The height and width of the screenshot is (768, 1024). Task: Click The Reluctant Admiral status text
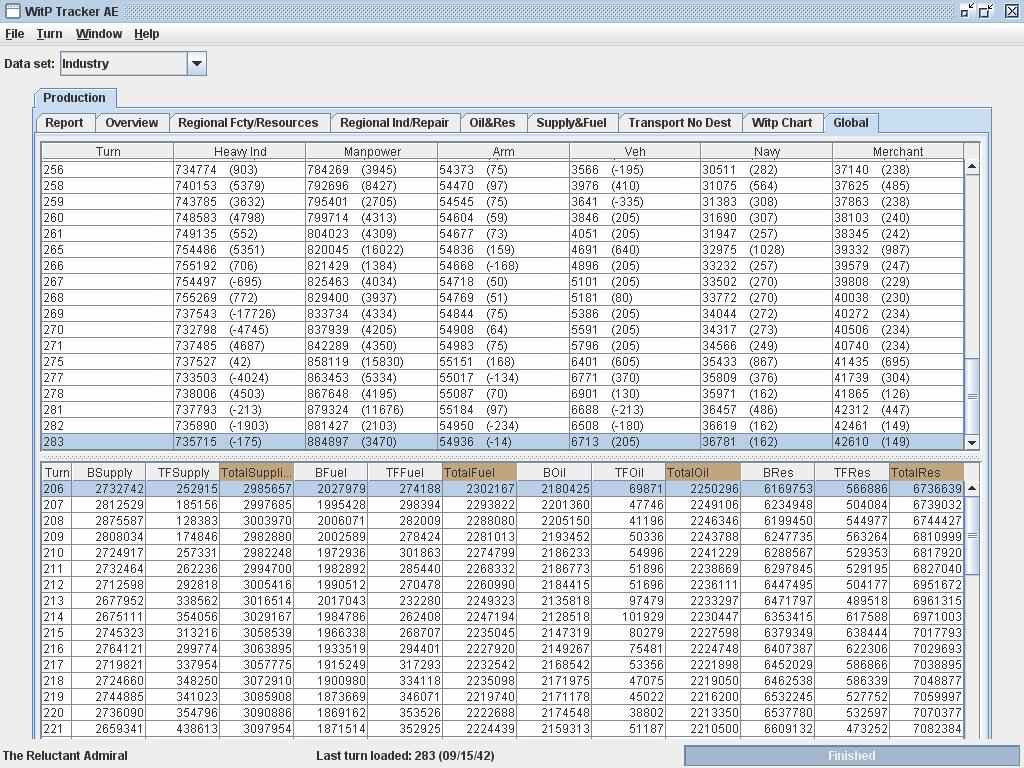pyautogui.click(x=65, y=756)
